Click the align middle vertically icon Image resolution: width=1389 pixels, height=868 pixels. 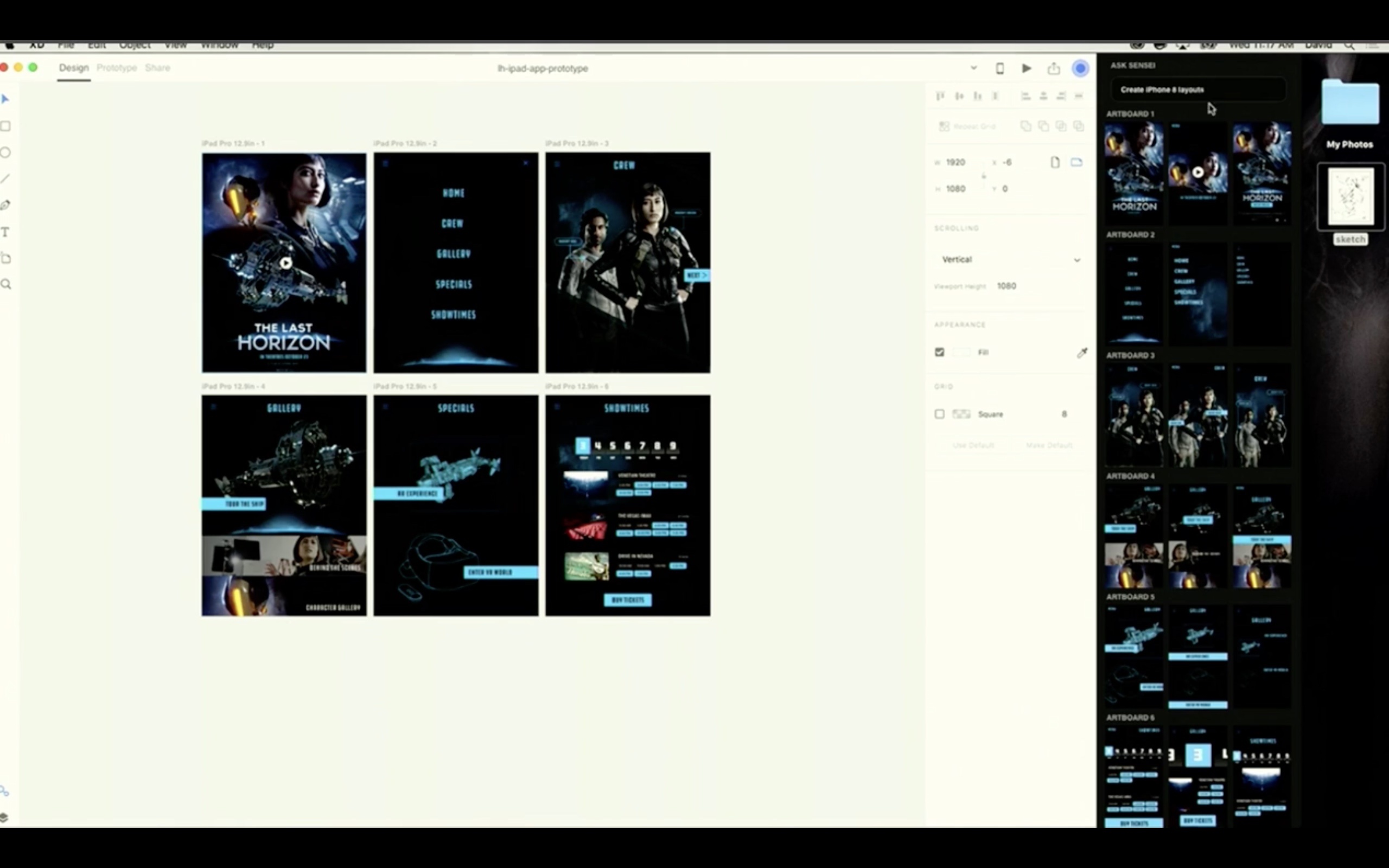(959, 96)
